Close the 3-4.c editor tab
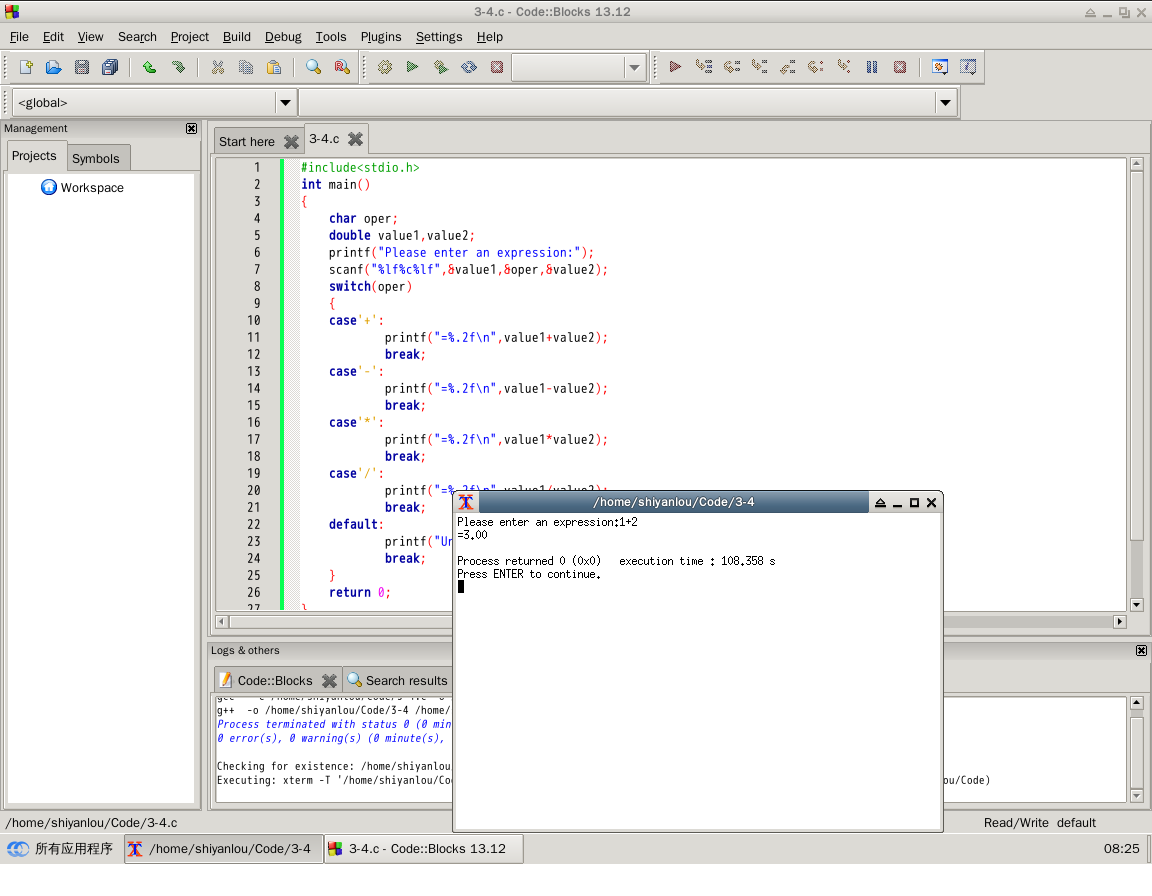The height and width of the screenshot is (896, 1152). (355, 139)
